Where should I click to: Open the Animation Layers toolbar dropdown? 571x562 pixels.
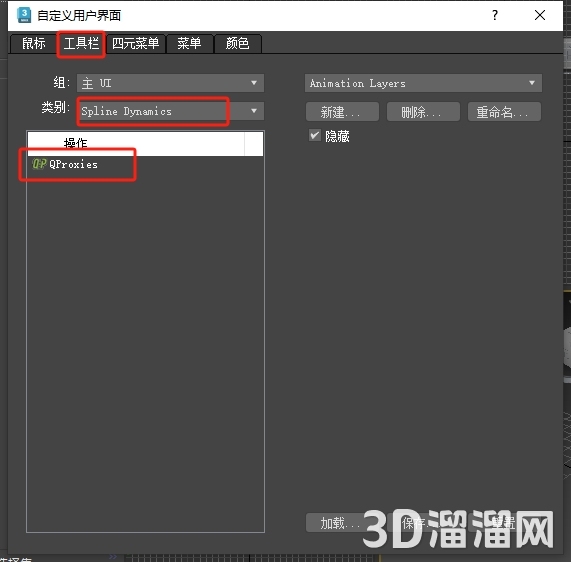click(423, 83)
